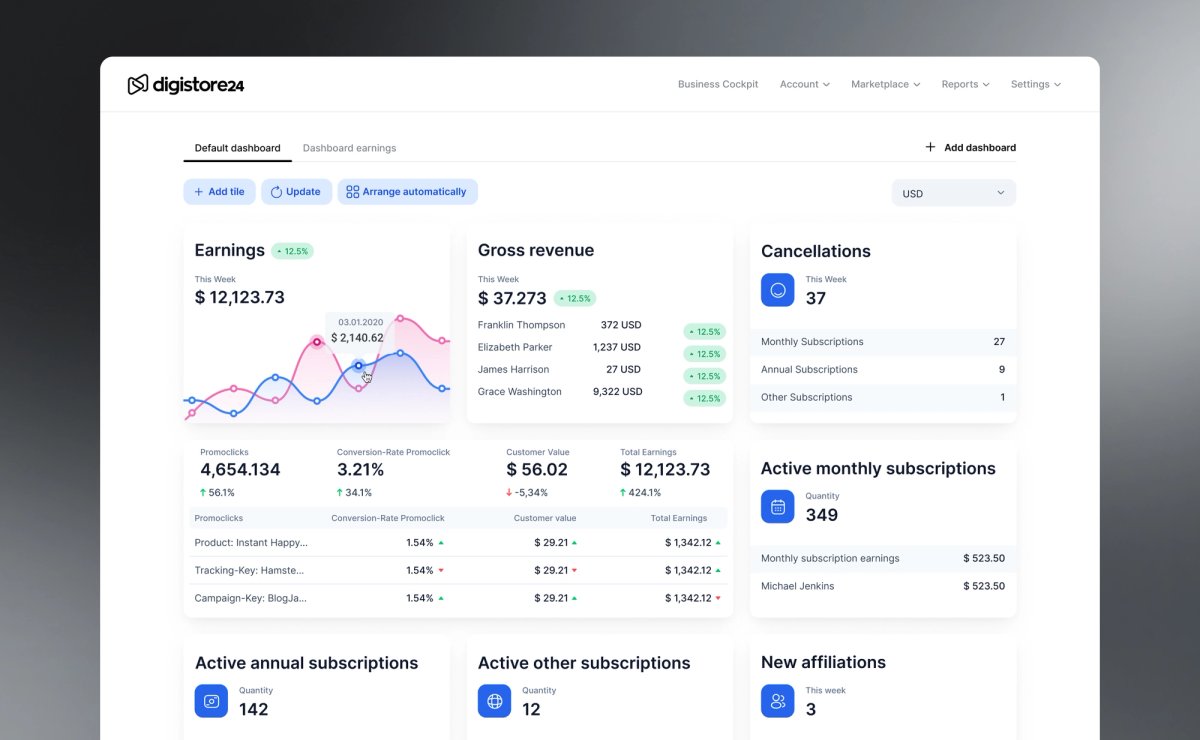
Task: Expand the Settings menu
Action: 1036,84
